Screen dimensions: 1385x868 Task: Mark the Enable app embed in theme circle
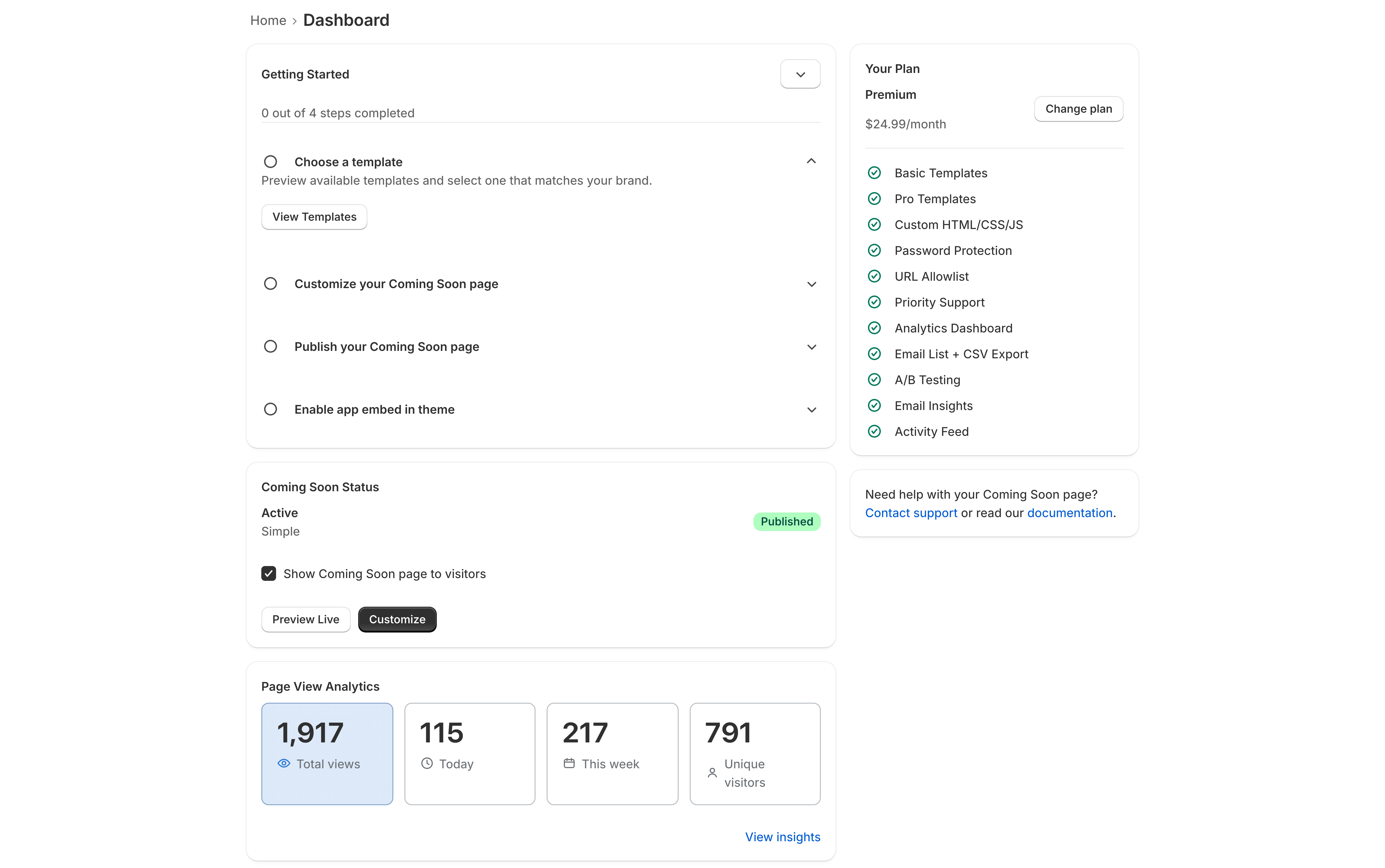[x=270, y=409]
